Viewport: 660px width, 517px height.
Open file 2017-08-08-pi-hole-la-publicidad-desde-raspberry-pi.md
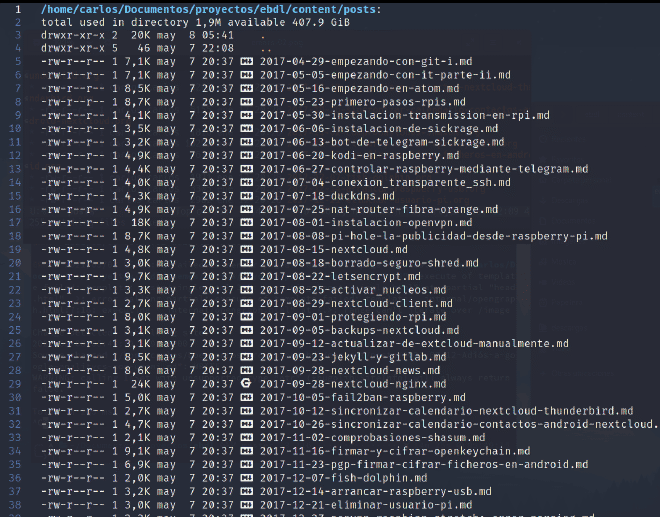[x=434, y=236]
